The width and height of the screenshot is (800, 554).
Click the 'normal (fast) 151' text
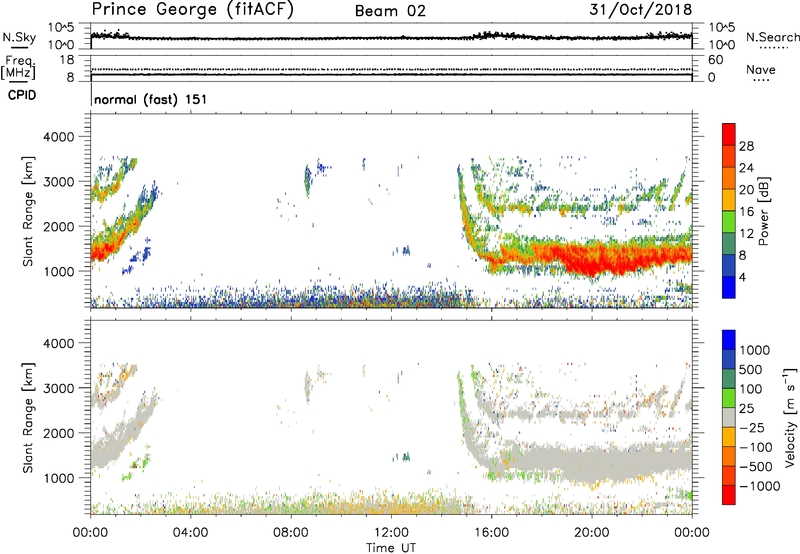151,99
